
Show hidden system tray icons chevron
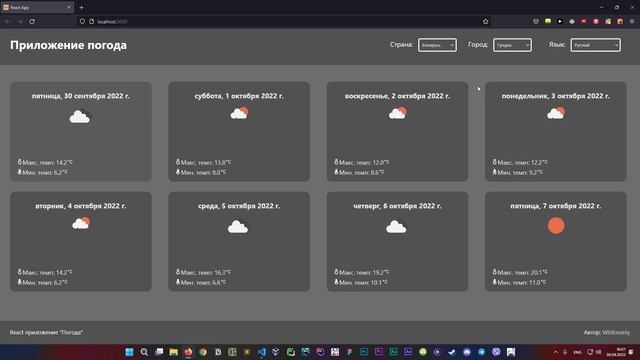click(x=555, y=352)
